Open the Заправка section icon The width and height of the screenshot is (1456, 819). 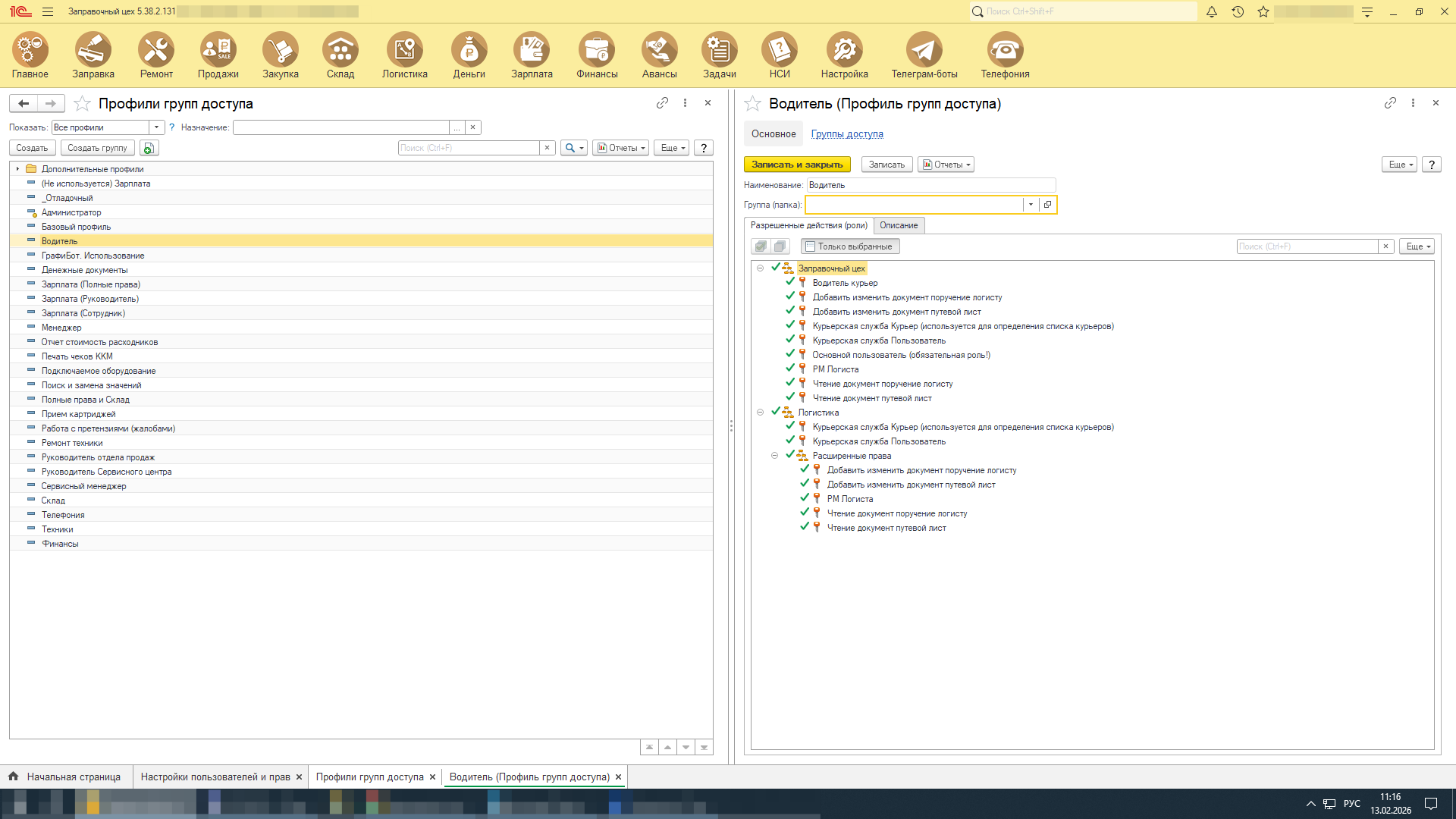[x=93, y=50]
